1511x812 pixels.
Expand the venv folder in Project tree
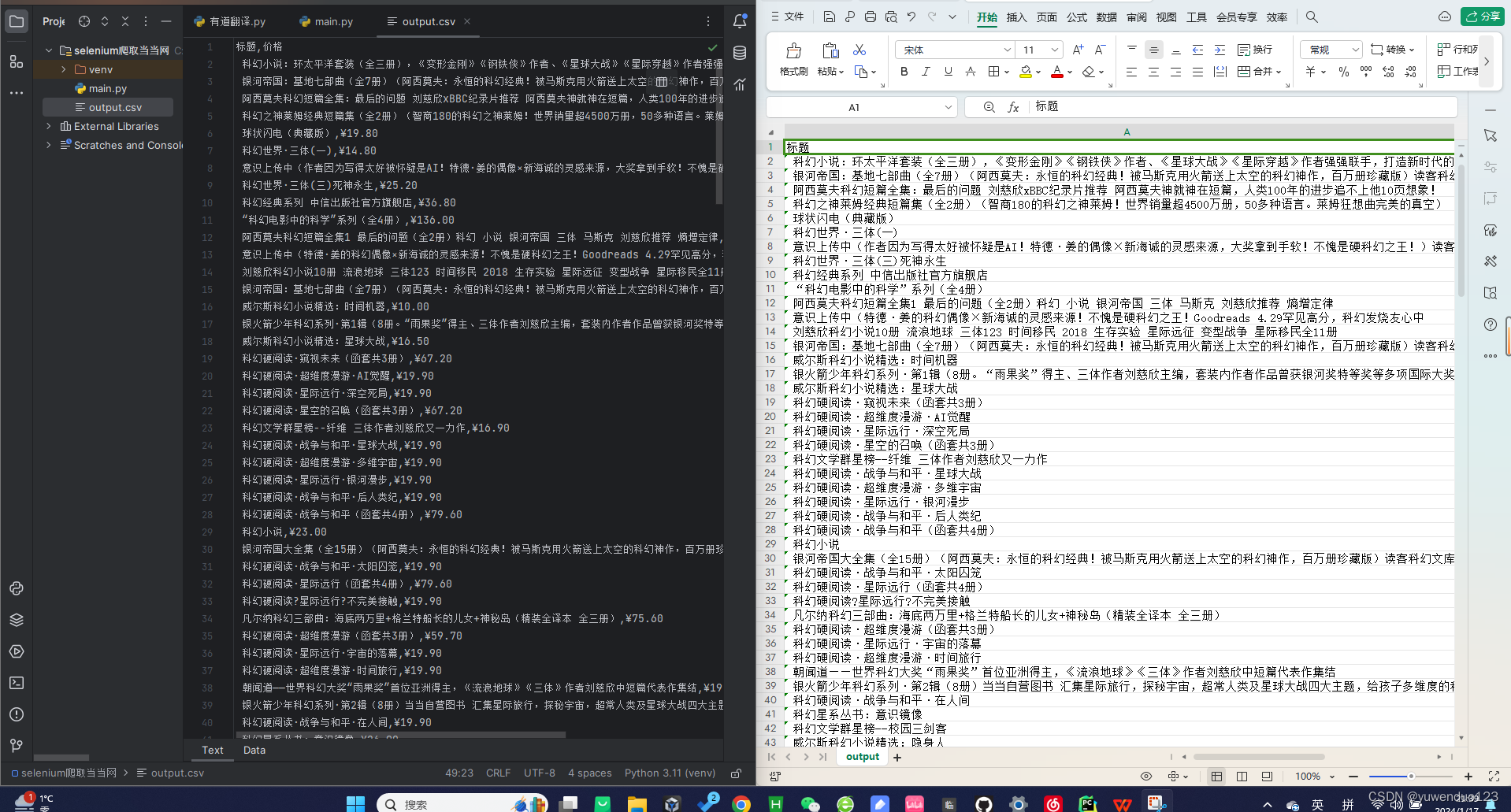tap(64, 69)
